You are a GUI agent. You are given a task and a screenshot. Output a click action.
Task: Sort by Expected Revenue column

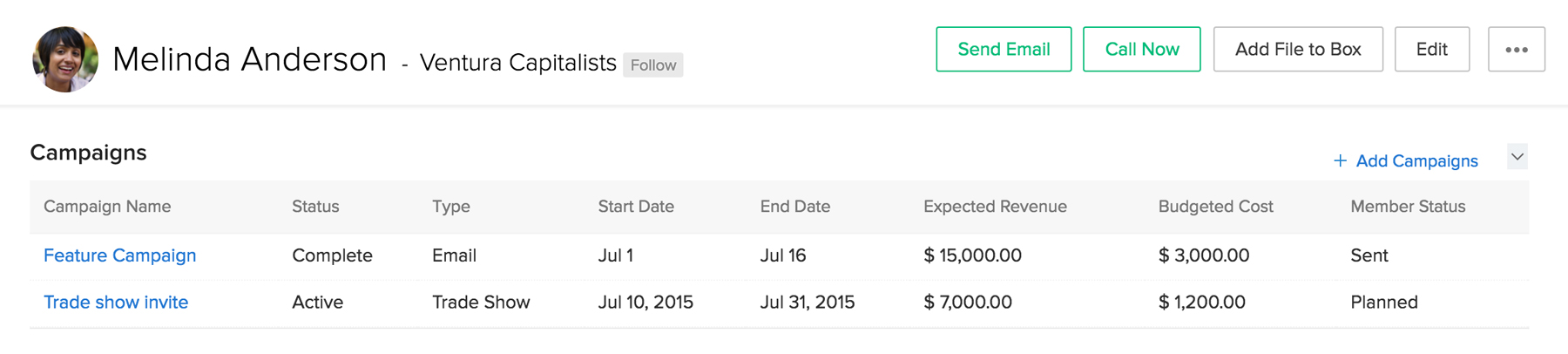pos(995,207)
